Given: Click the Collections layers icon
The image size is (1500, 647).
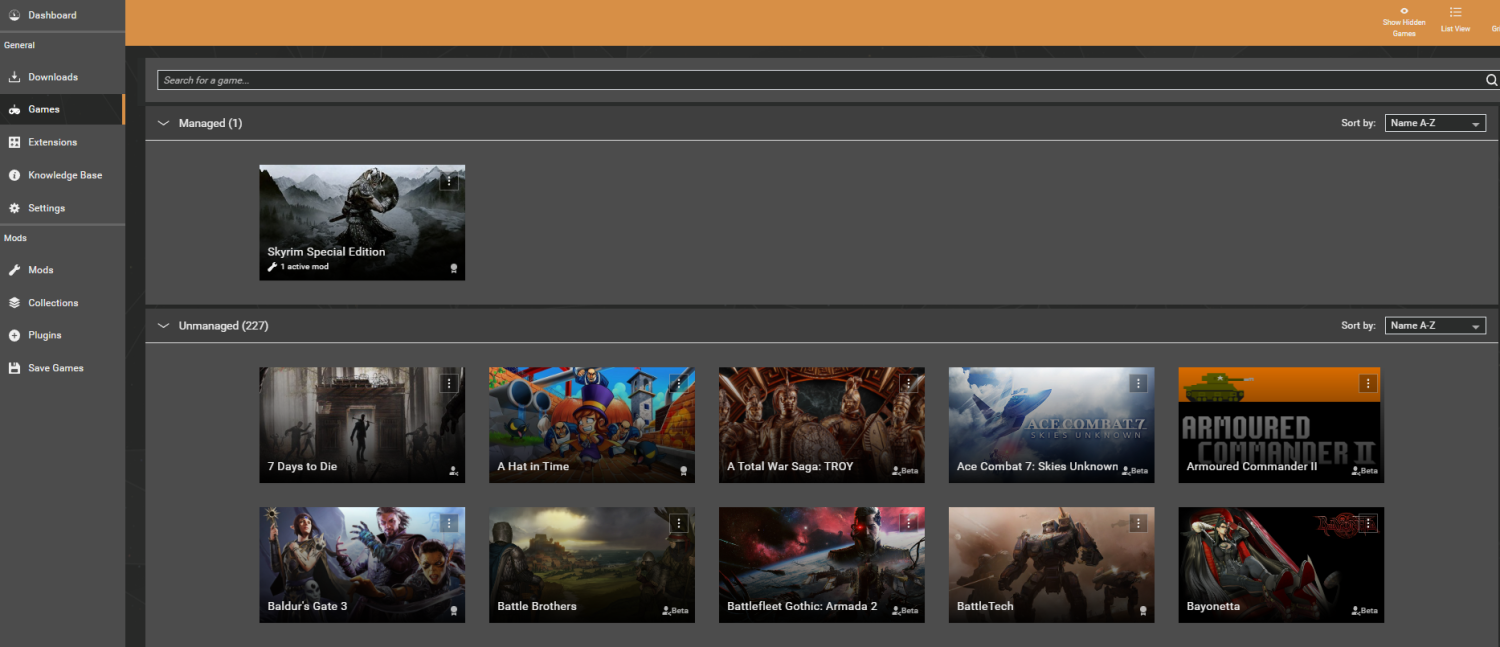Looking at the screenshot, I should (14, 303).
